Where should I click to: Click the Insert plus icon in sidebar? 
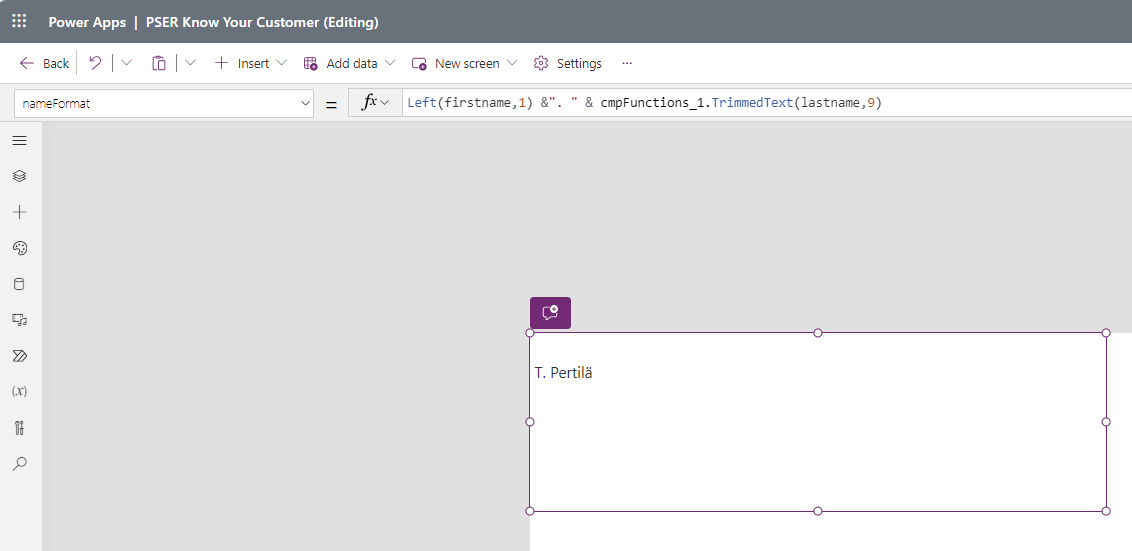(x=19, y=212)
